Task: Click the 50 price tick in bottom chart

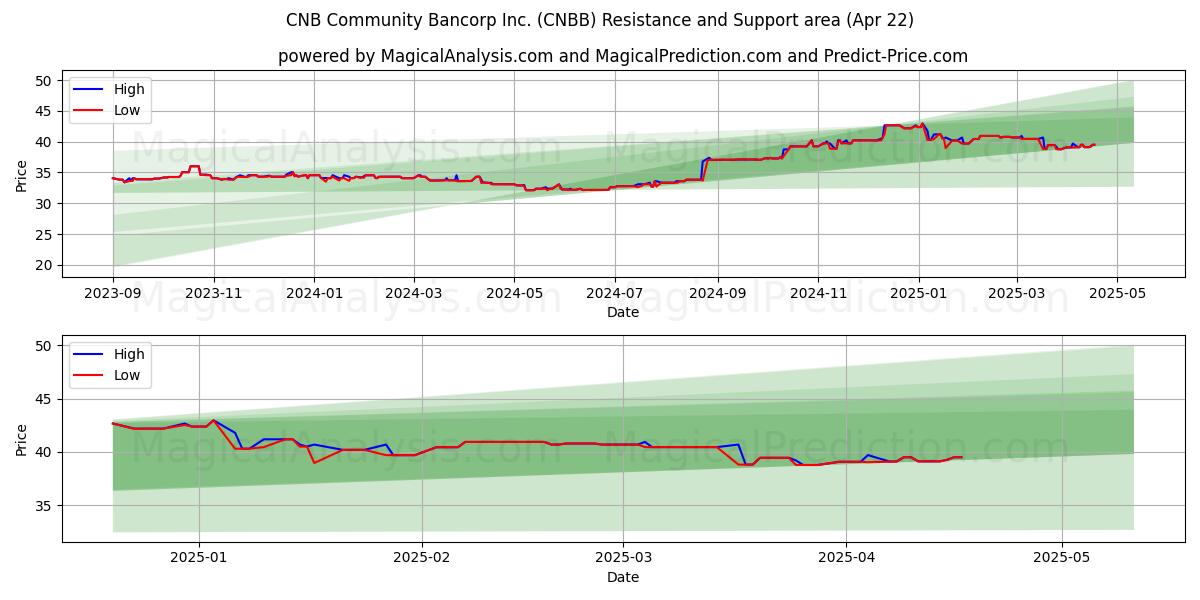Action: pos(45,346)
